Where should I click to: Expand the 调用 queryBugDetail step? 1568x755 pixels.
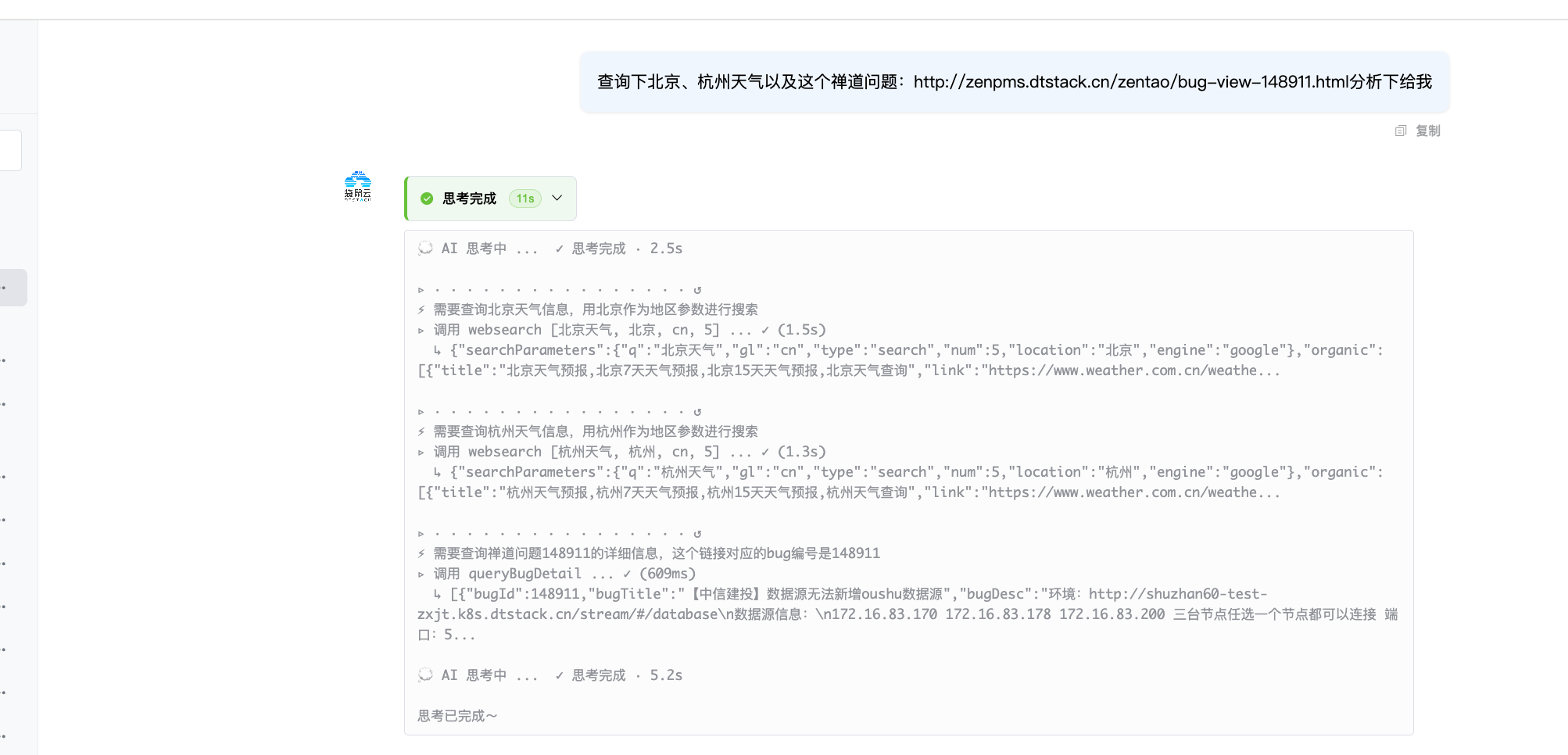(421, 574)
